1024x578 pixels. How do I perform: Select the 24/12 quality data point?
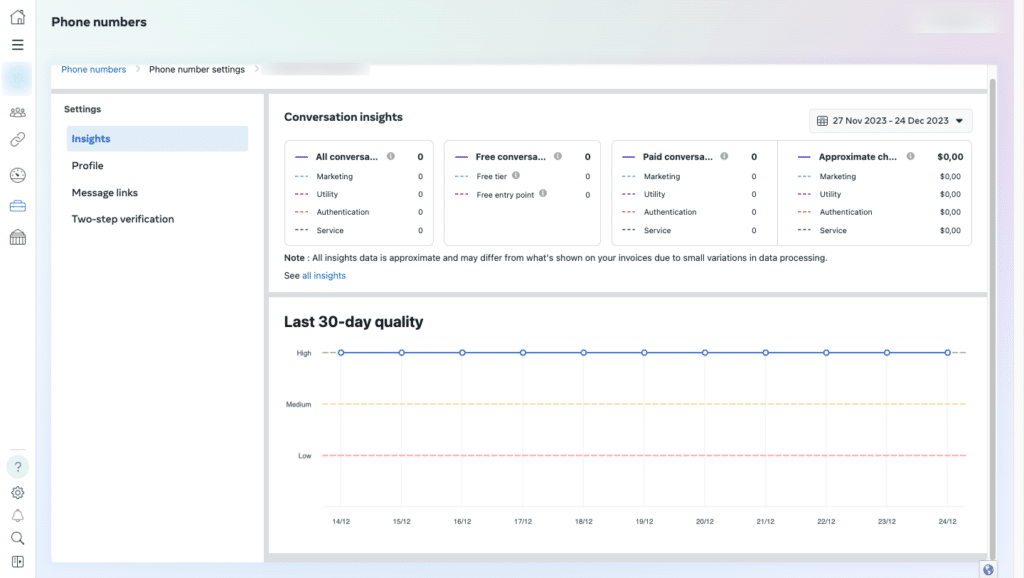[948, 353]
